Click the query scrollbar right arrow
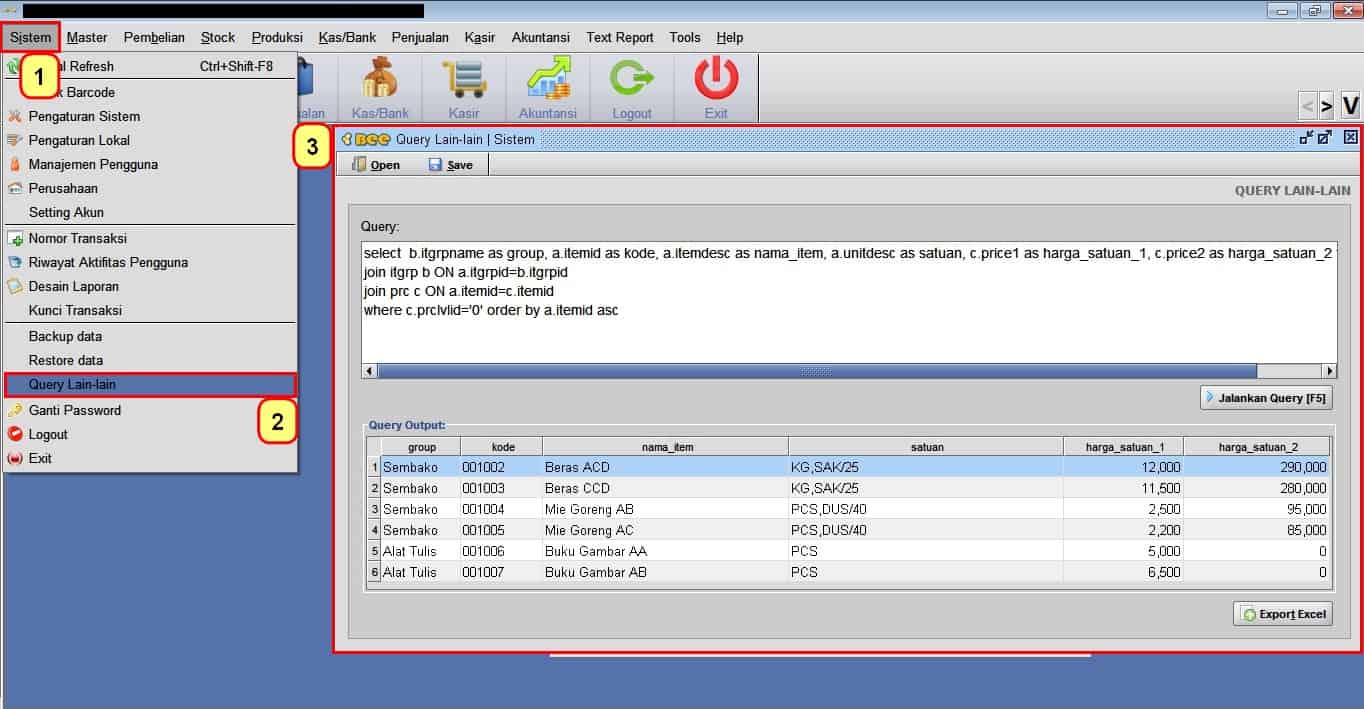 tap(1329, 371)
